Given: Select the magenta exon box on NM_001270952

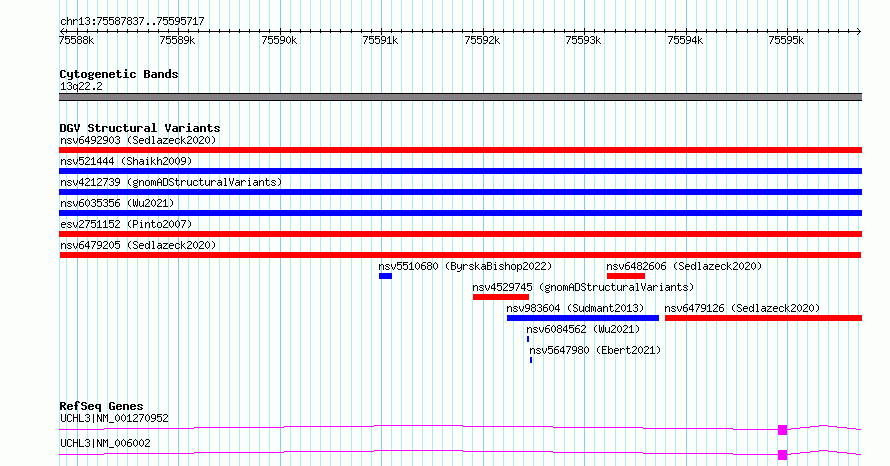Looking at the screenshot, I should (782, 430).
